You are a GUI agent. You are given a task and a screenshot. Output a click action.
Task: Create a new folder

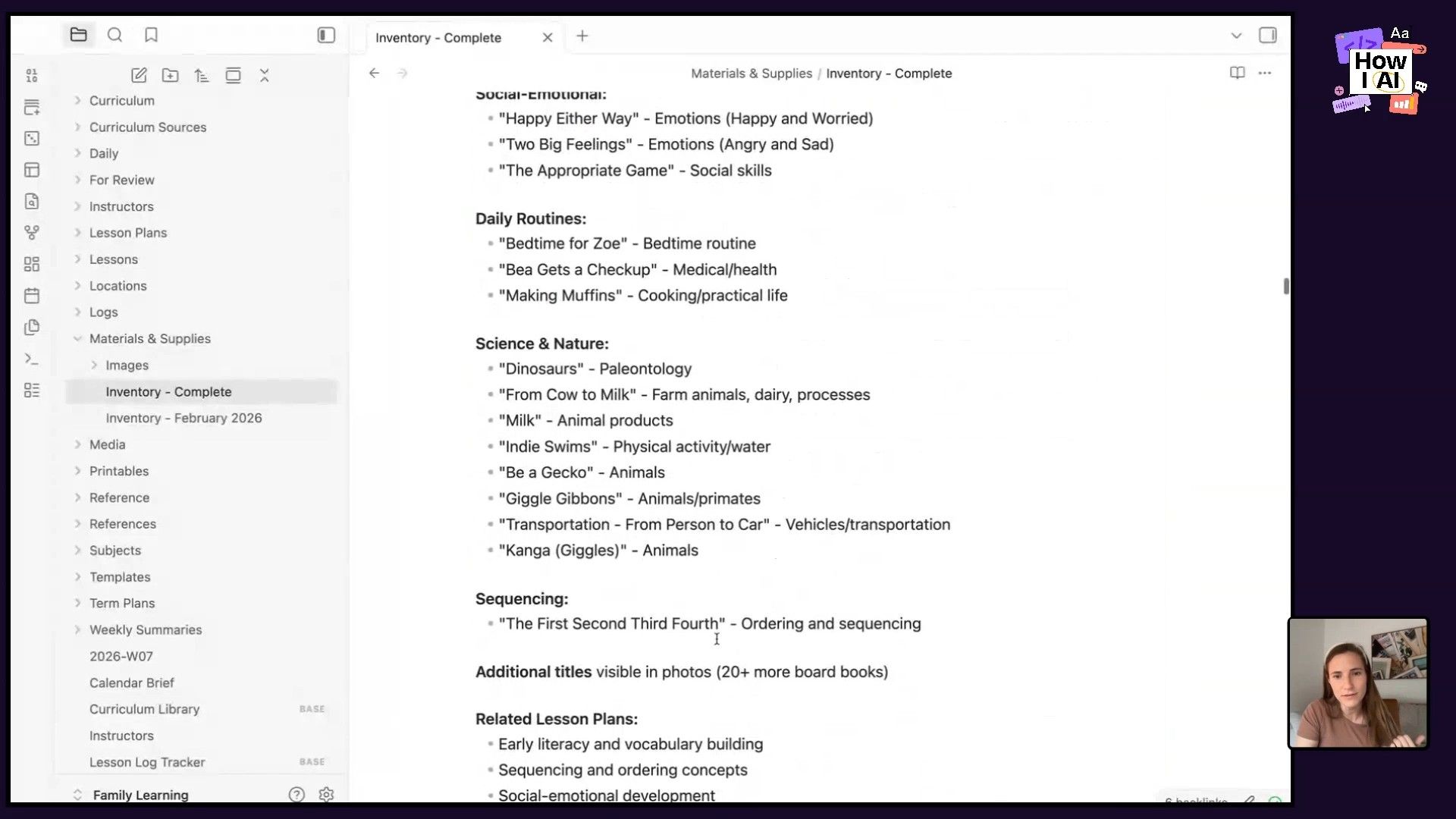pyautogui.click(x=171, y=76)
